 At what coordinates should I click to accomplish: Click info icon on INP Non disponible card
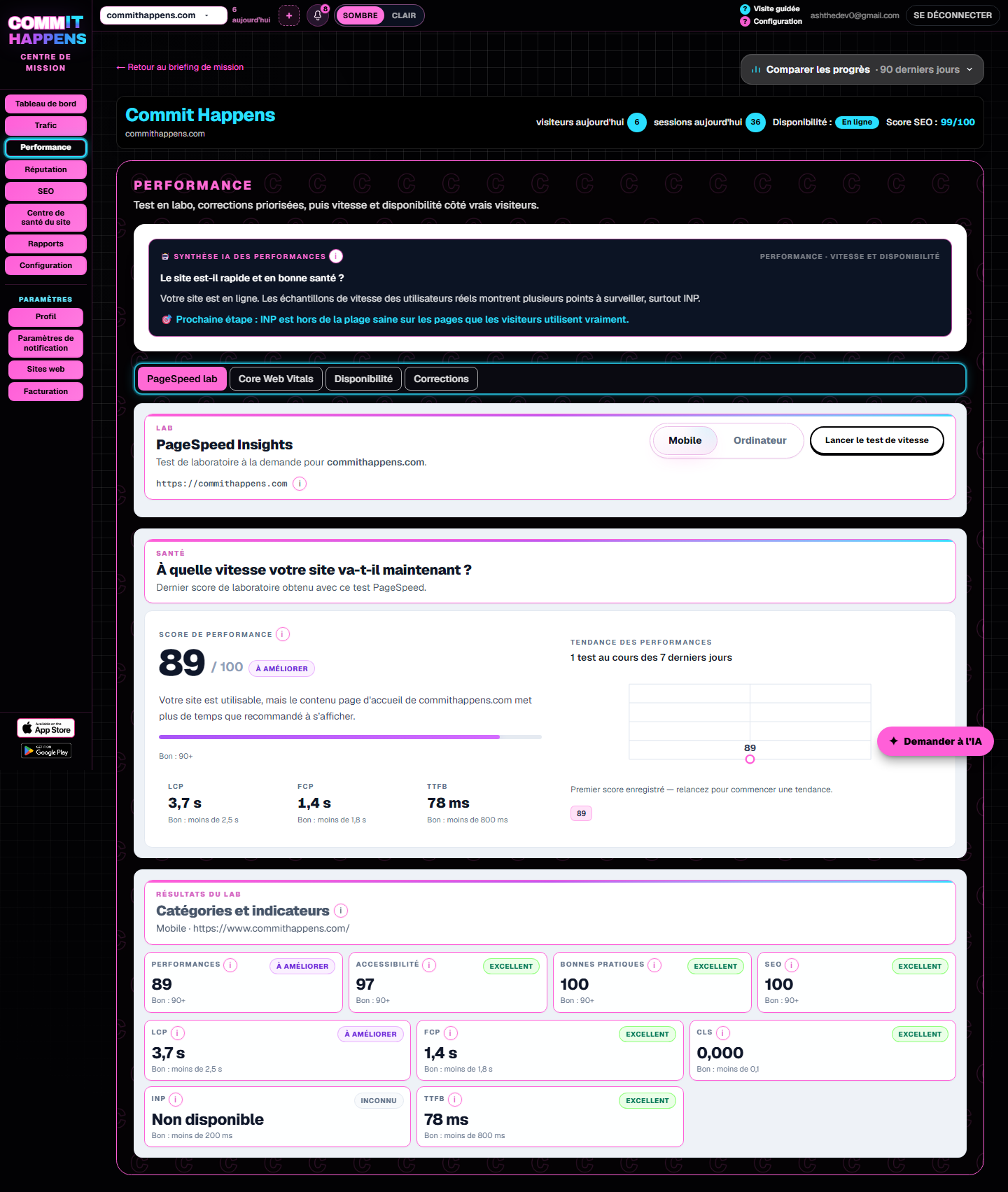(176, 1100)
